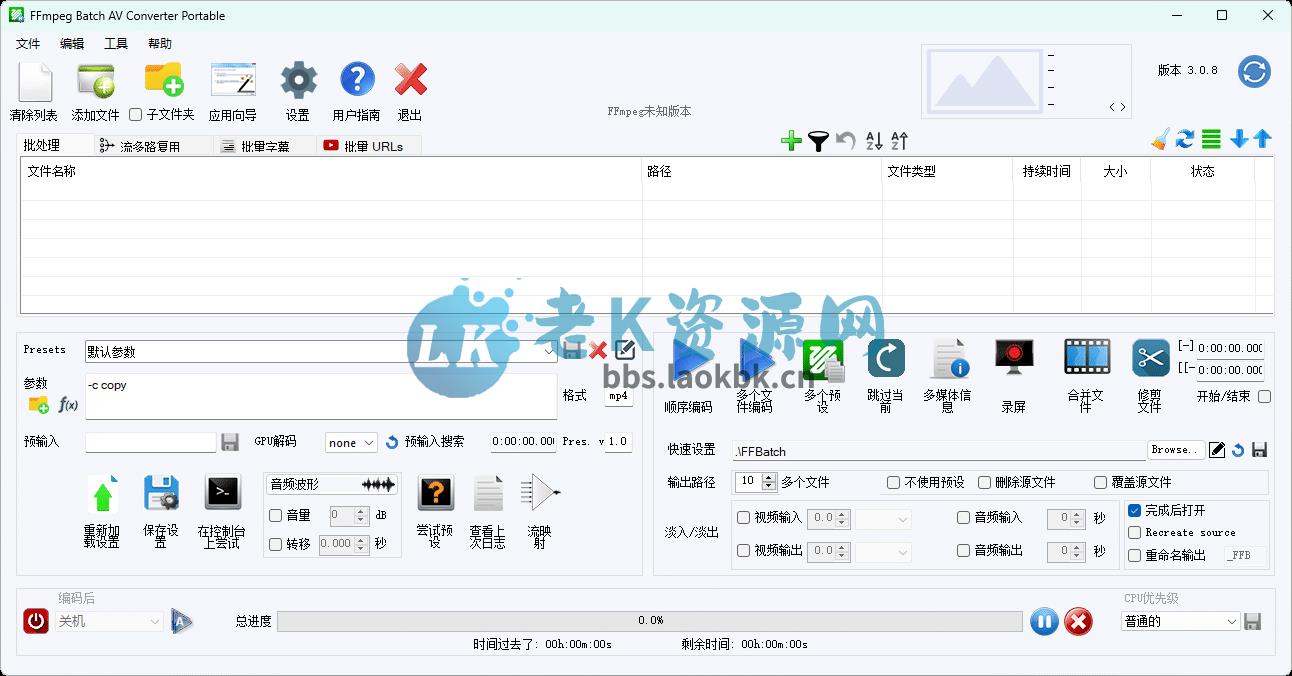Open the 文件 menu

tap(28, 44)
